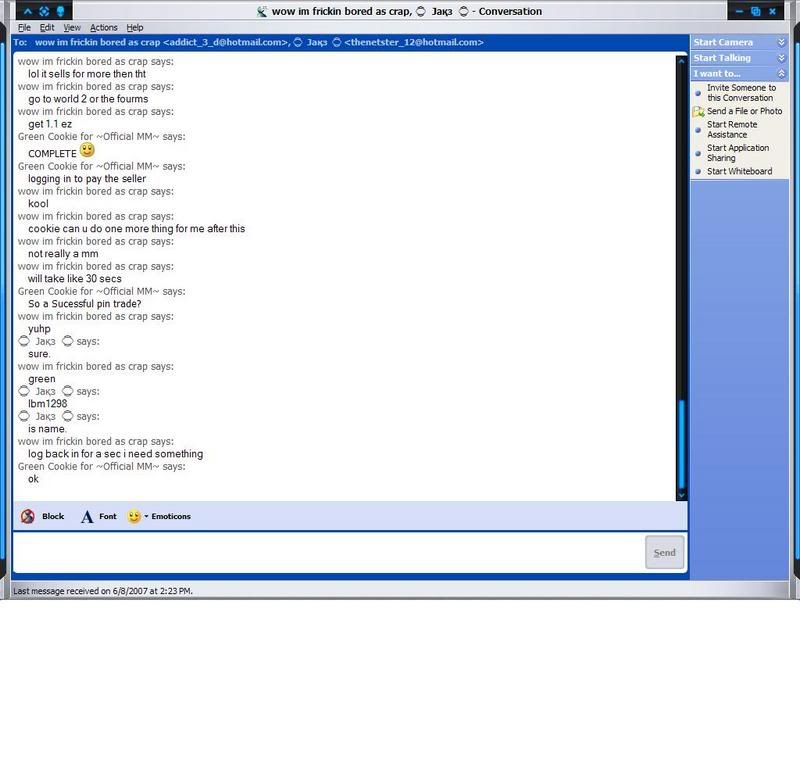The image size is (800, 770).
Task: Click the Emoticons smiley icon
Action: coord(134,516)
